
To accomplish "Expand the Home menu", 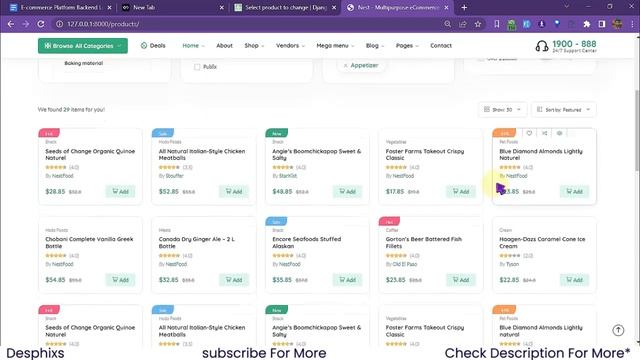I will (193, 46).
